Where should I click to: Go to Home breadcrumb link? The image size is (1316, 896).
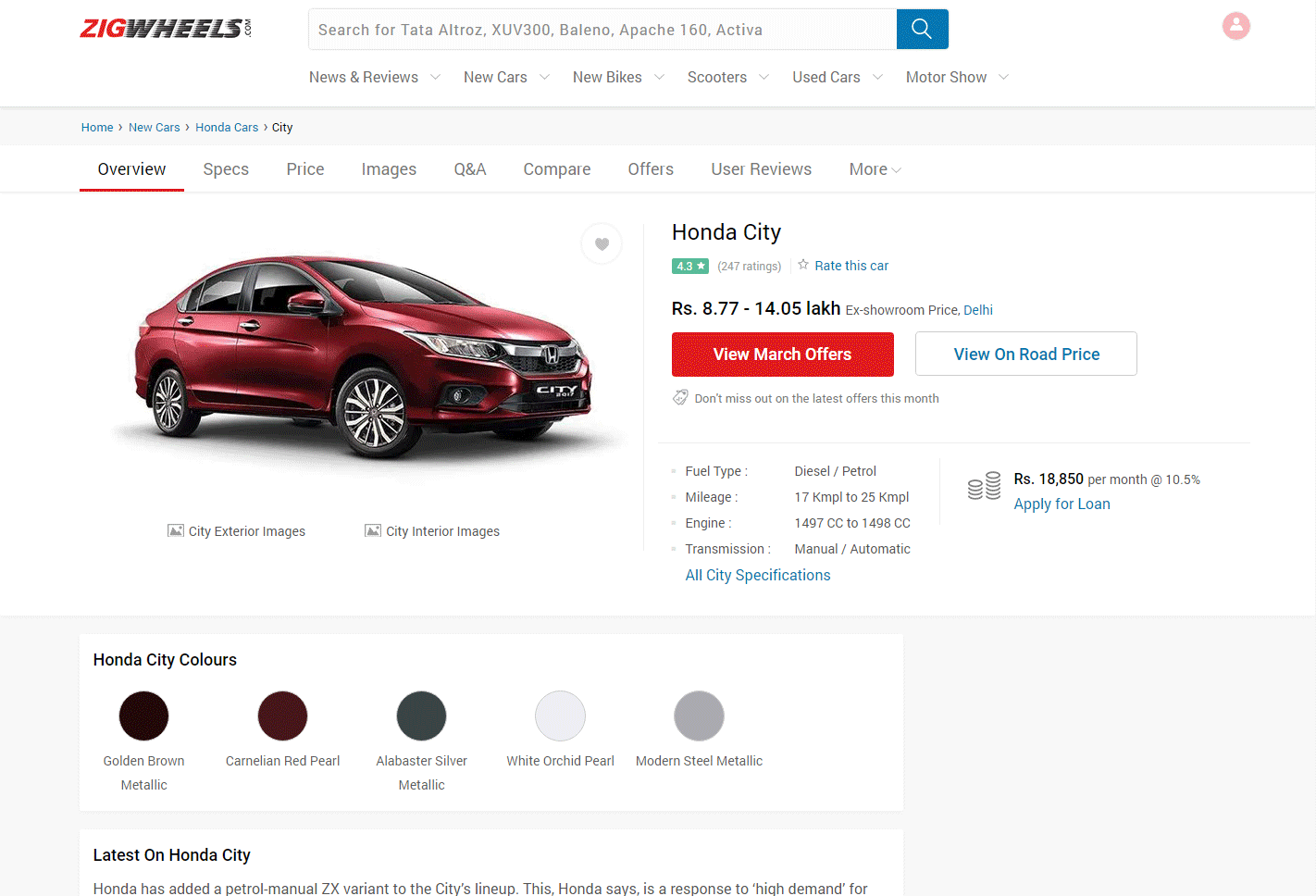point(97,128)
